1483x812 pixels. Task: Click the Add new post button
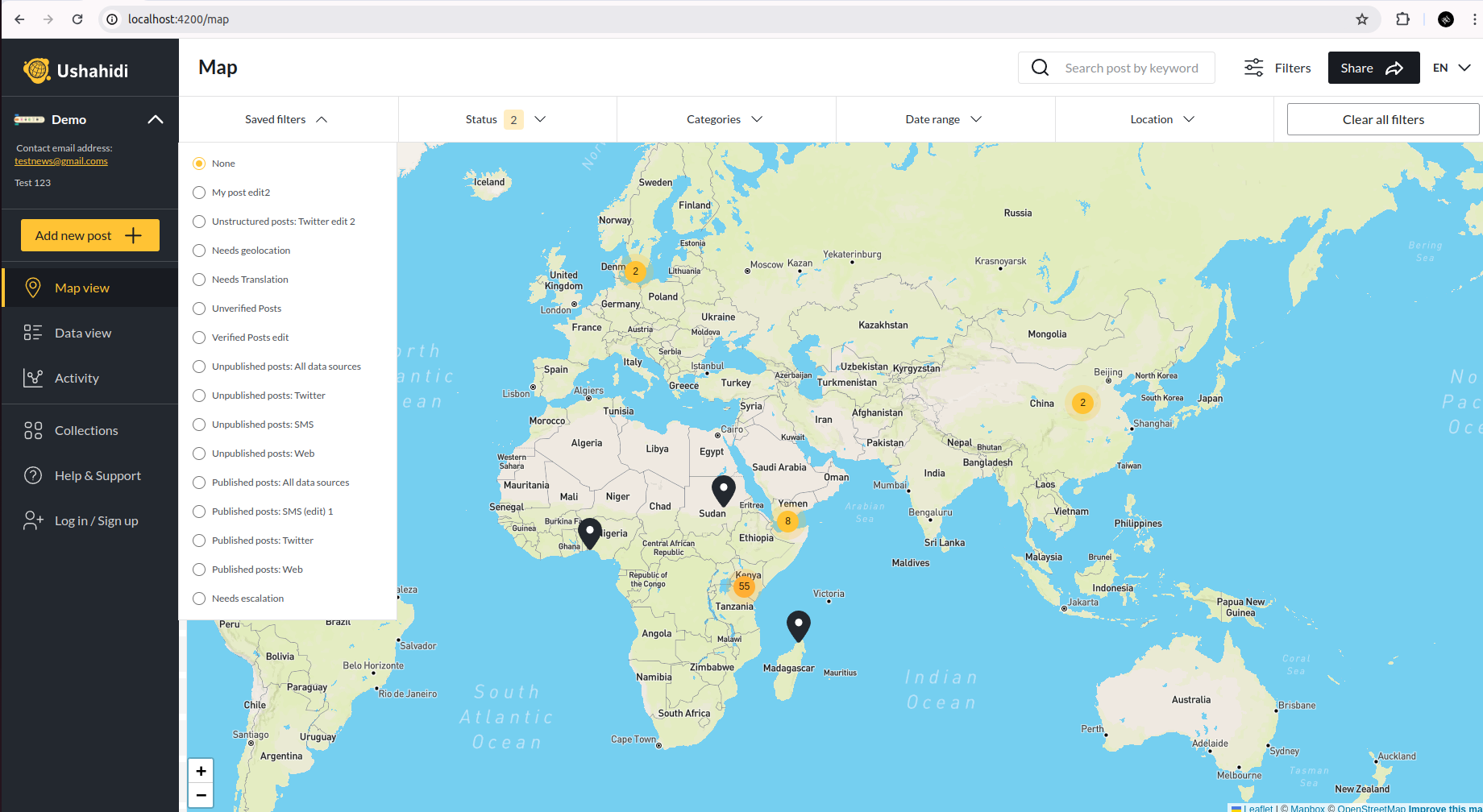[90, 235]
